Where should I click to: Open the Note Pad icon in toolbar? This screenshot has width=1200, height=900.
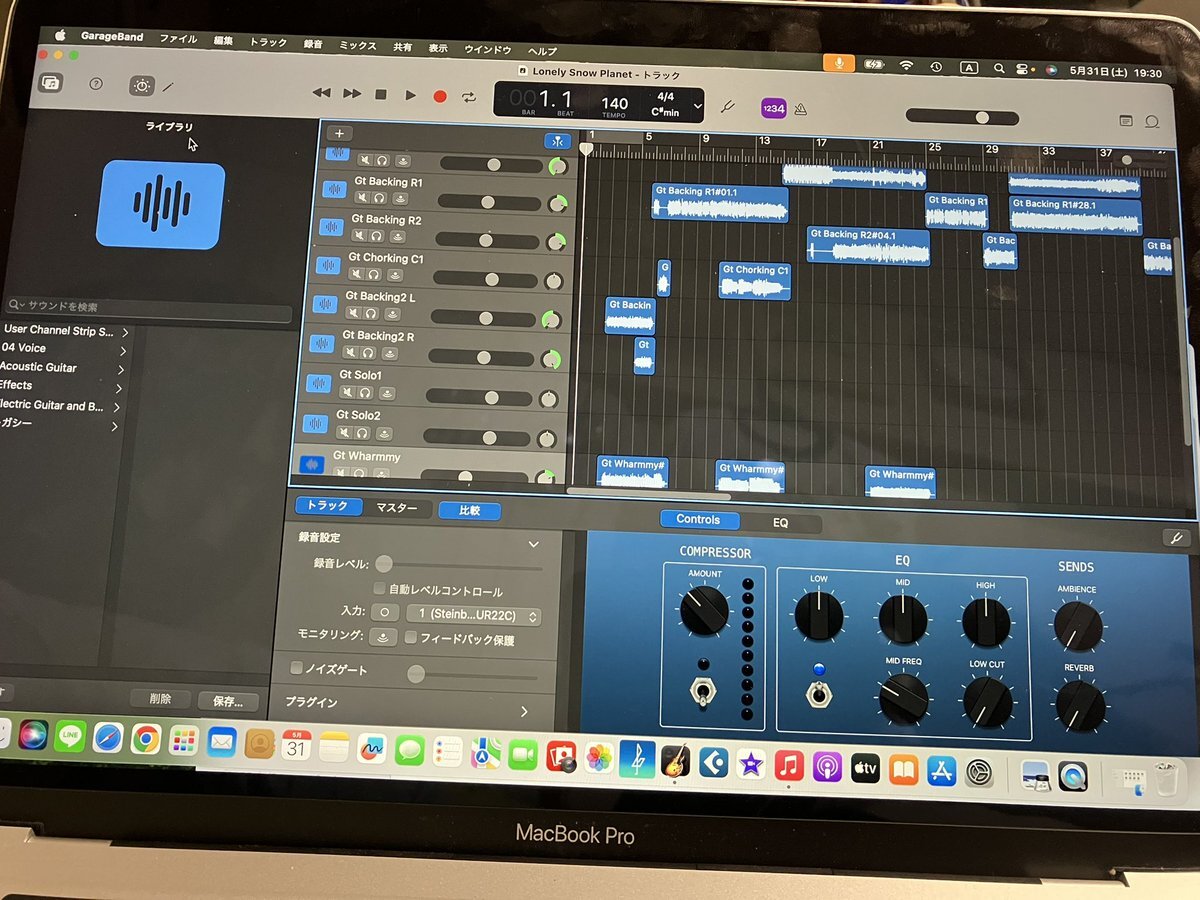pos(1126,120)
